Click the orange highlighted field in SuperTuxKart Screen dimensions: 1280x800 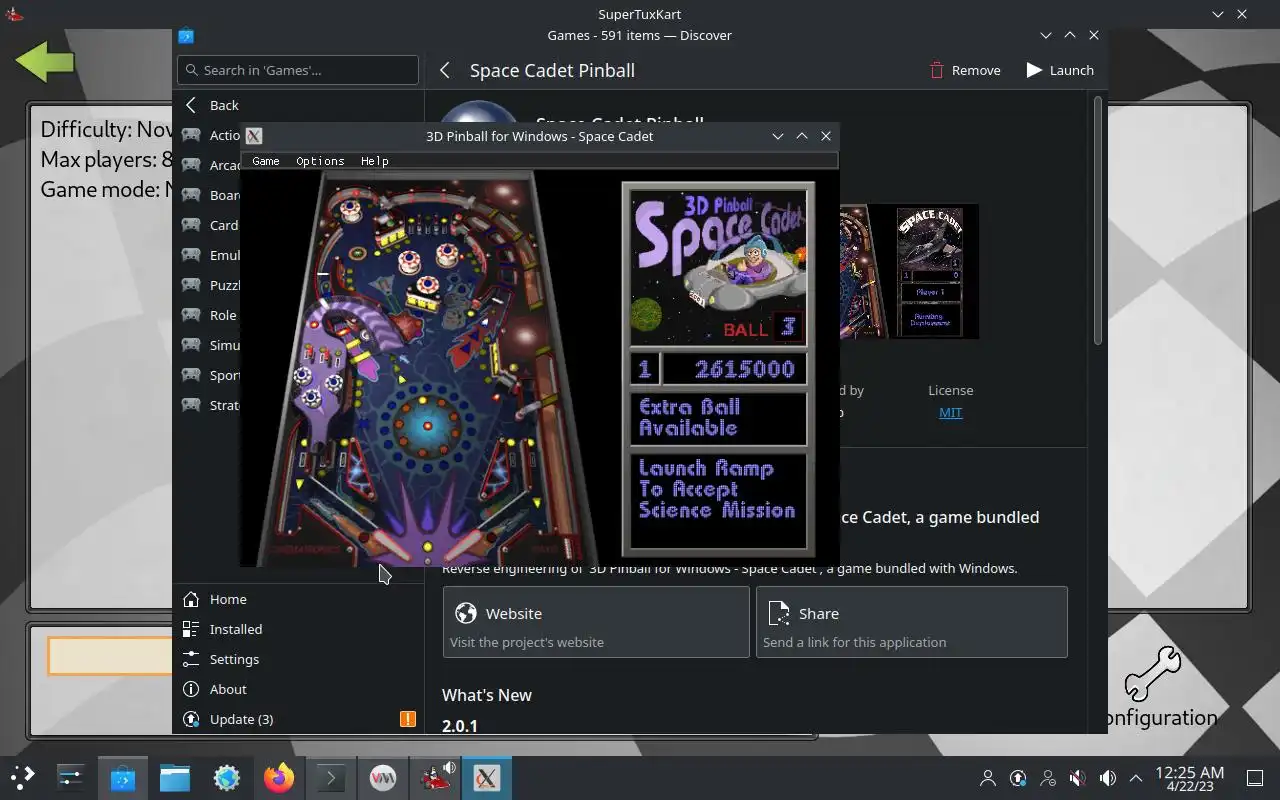point(110,656)
